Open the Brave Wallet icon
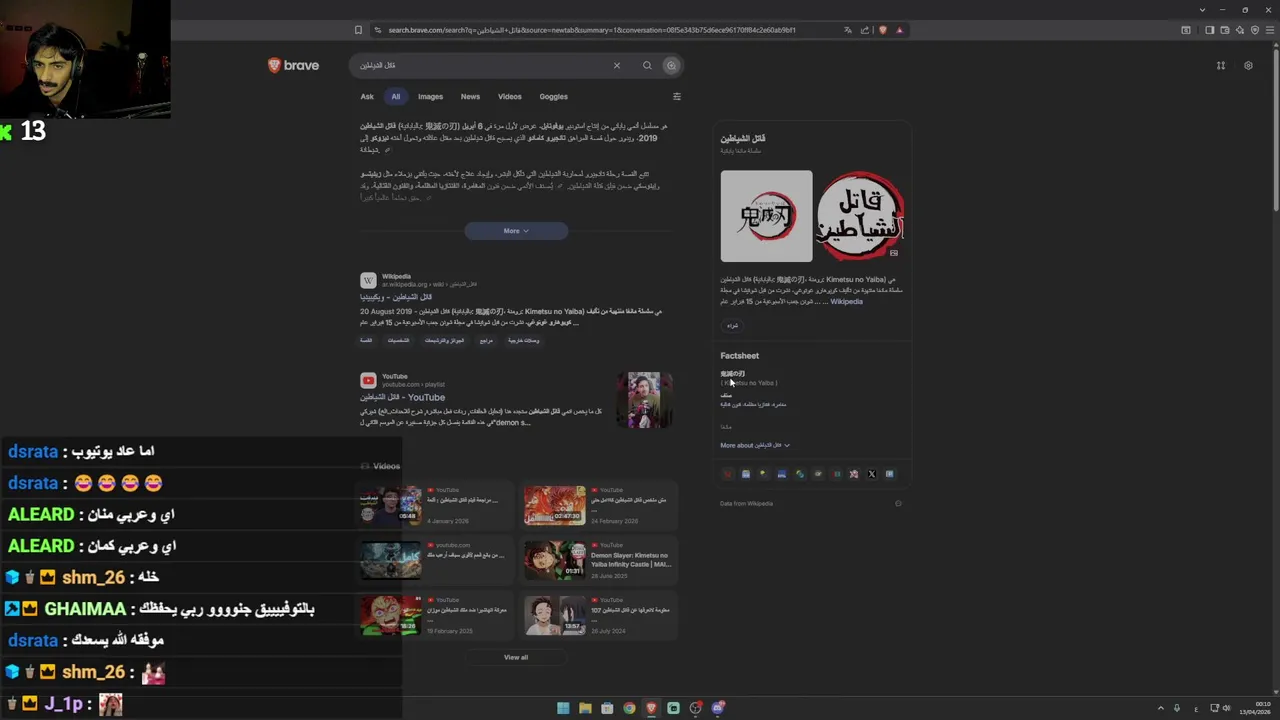 tap(1224, 30)
